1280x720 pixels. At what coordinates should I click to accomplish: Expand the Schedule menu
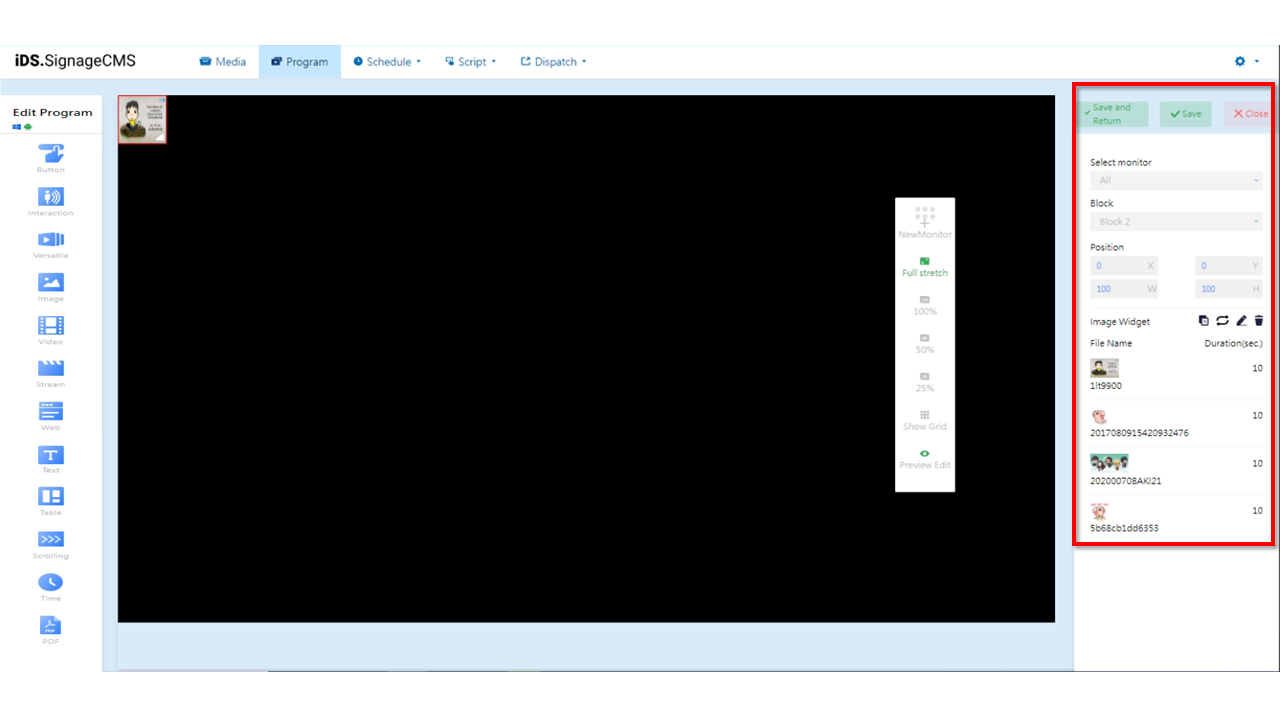click(387, 61)
